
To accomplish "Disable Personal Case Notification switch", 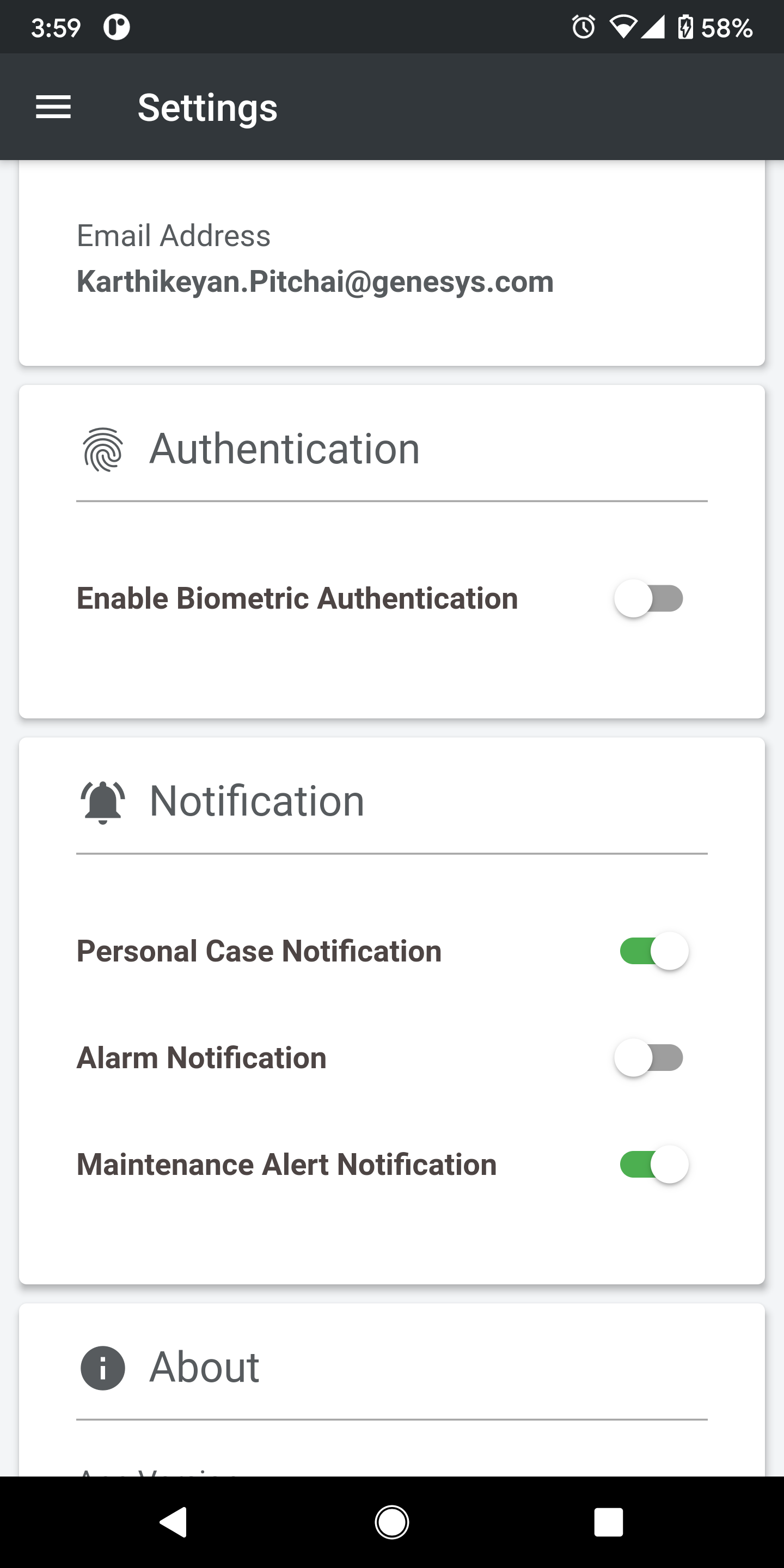I will (x=654, y=951).
